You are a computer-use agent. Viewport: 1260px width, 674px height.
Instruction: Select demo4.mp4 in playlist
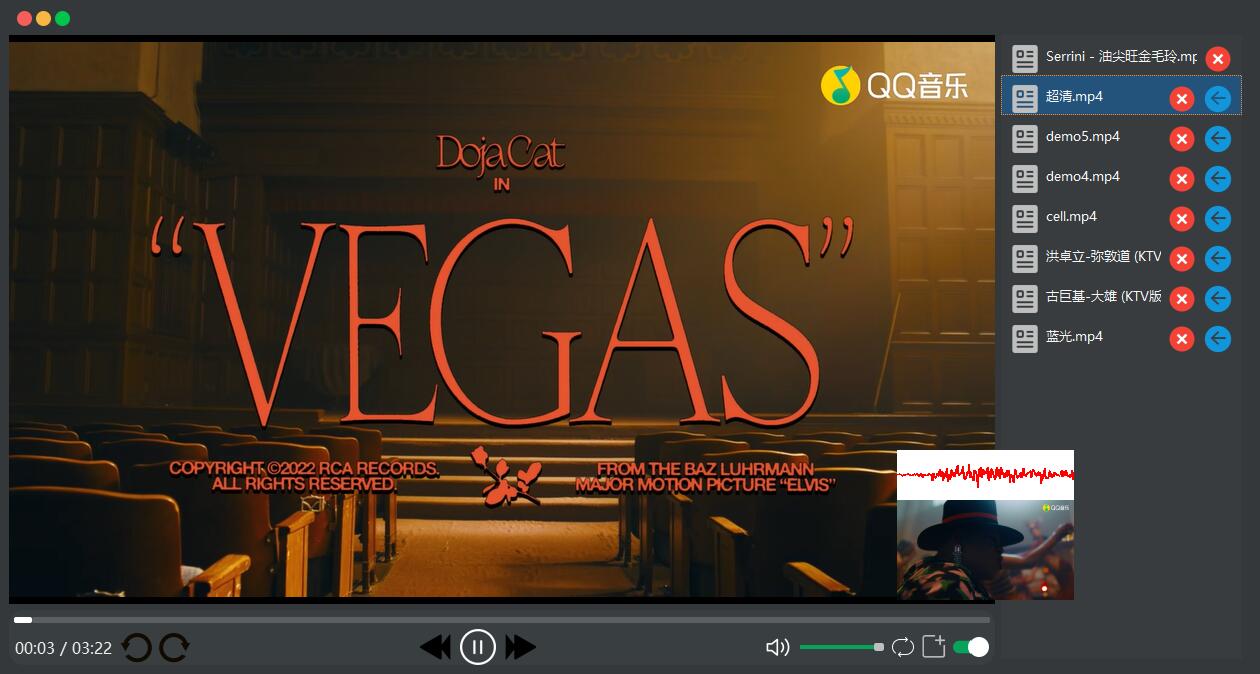[x=1121, y=176]
